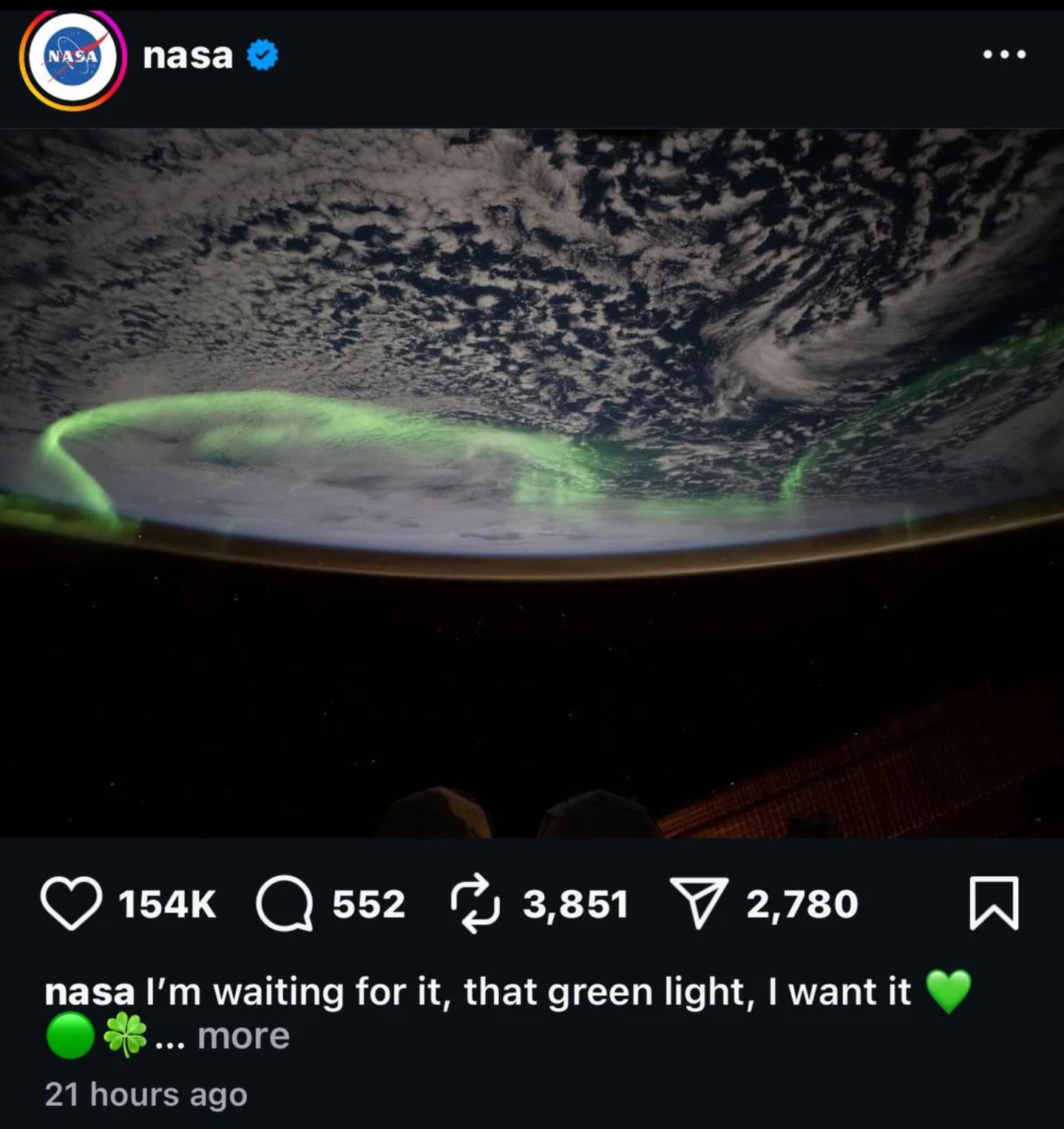Viewport: 1064px width, 1129px height.
Task: Click the 21 hours ago timestamp
Action: (x=146, y=1094)
